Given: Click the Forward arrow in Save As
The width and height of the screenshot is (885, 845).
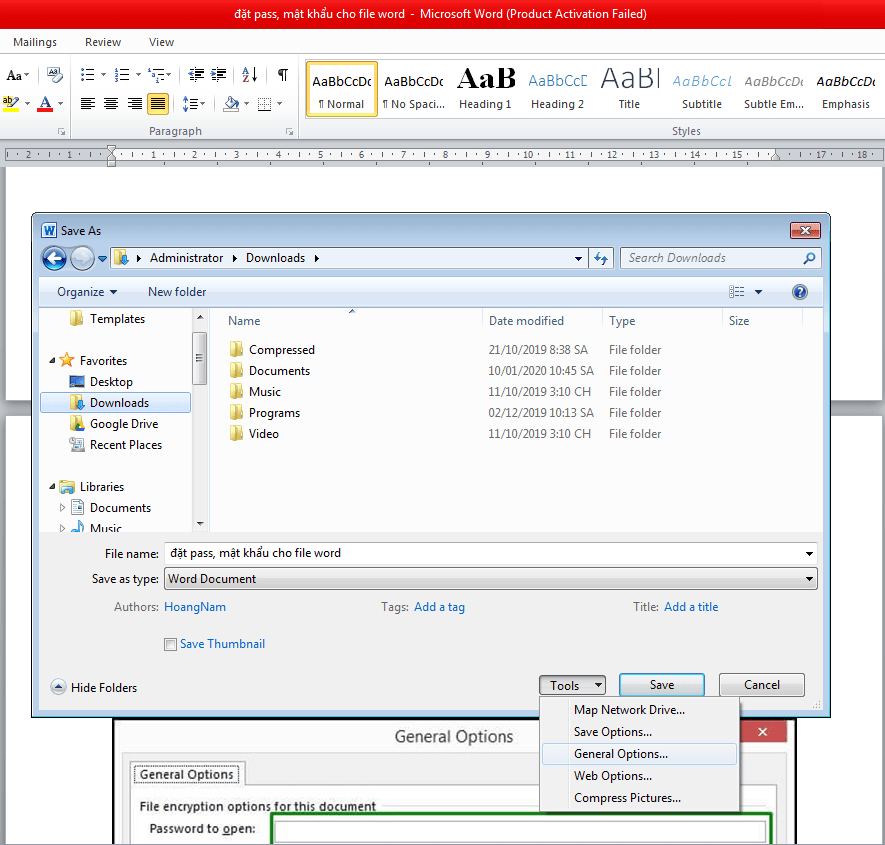Looking at the screenshot, I should [x=82, y=259].
